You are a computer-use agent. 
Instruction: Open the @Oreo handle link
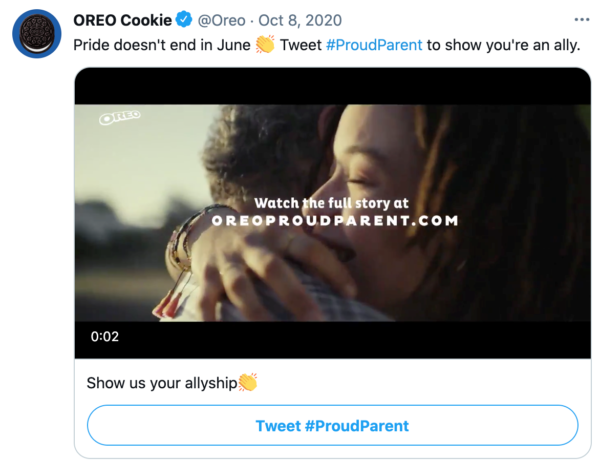(x=221, y=20)
